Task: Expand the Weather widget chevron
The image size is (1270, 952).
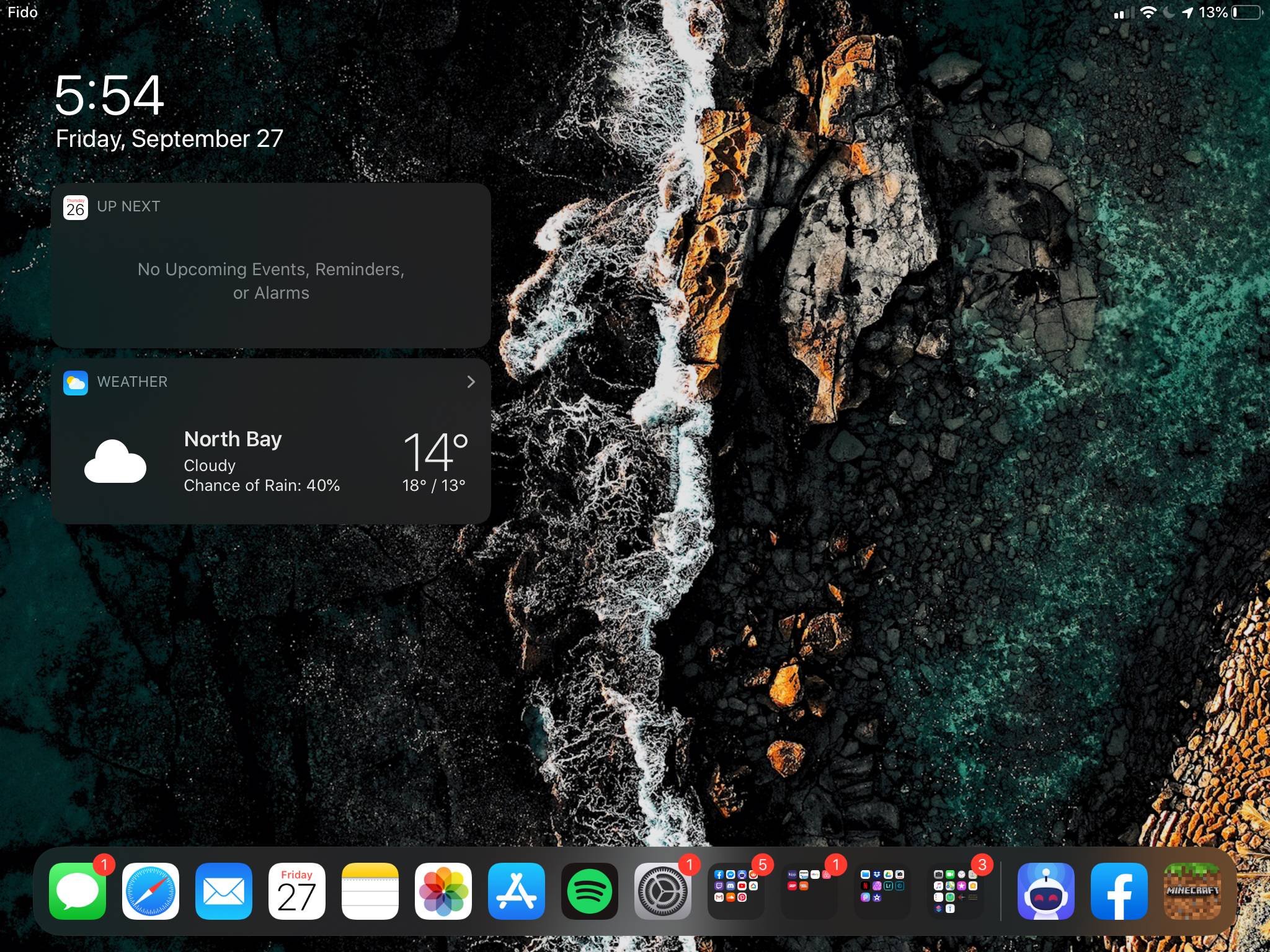Action: coord(471,382)
